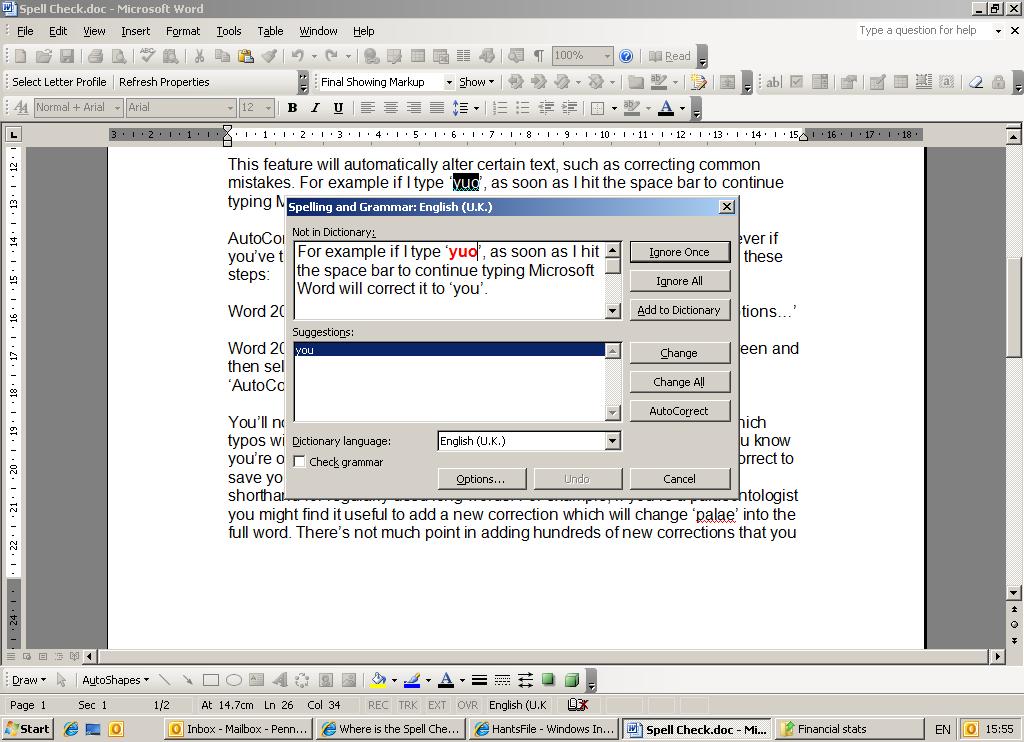This screenshot has width=1024, height=742.
Task: Click the Print toolbar icon
Action: pyautogui.click(x=95, y=56)
